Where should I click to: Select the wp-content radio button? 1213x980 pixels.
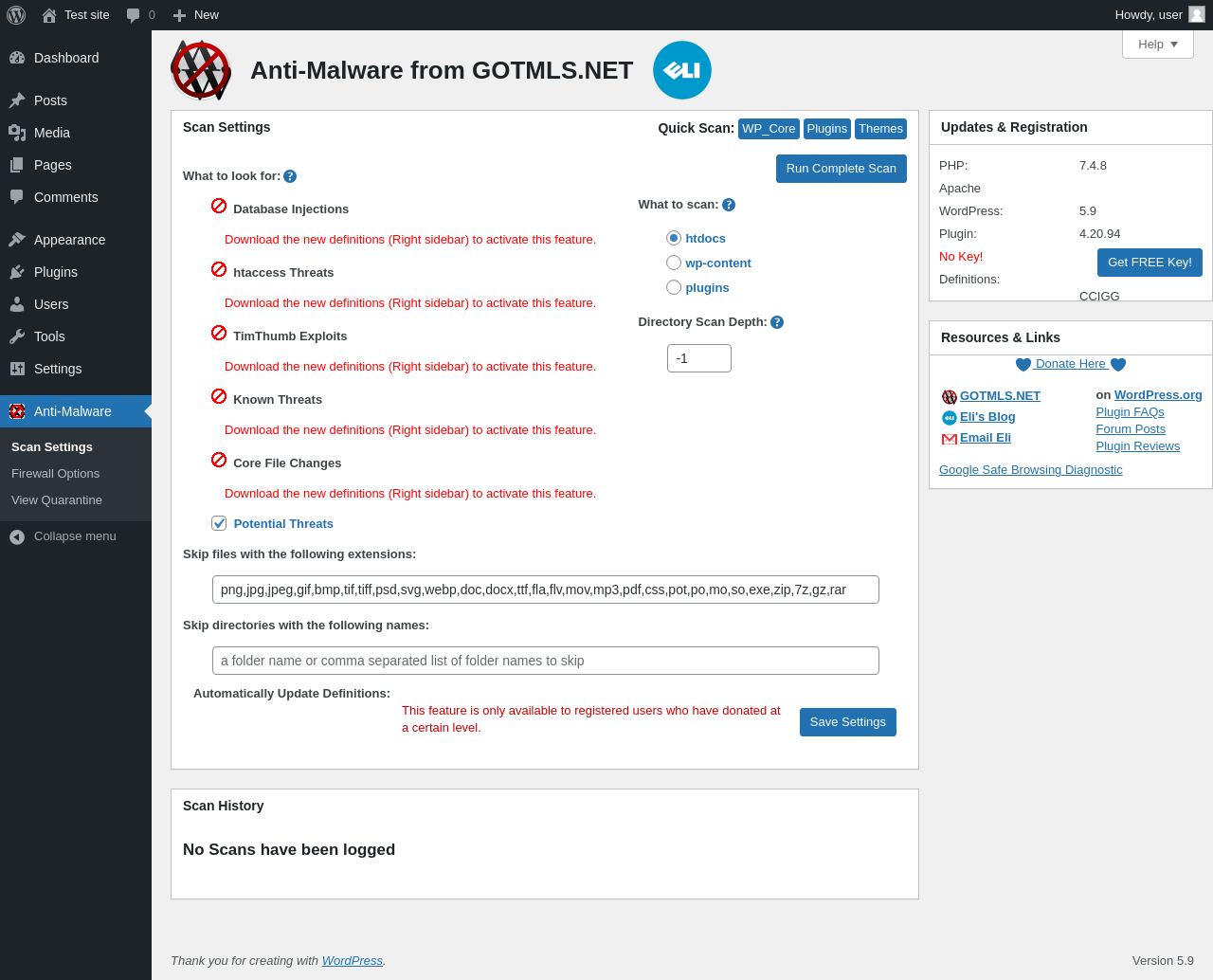(674, 263)
